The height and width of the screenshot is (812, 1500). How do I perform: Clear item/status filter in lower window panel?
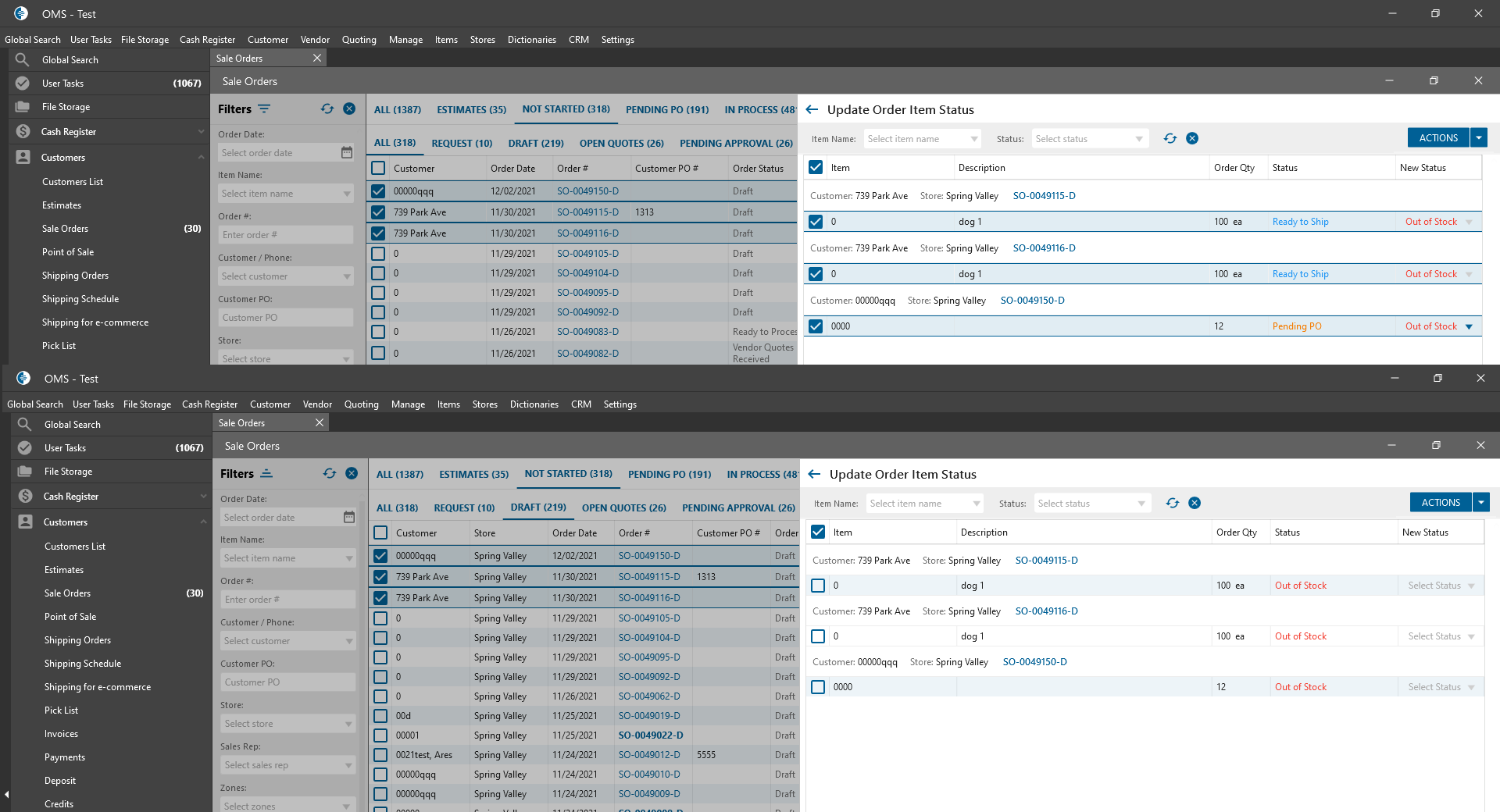point(1195,503)
